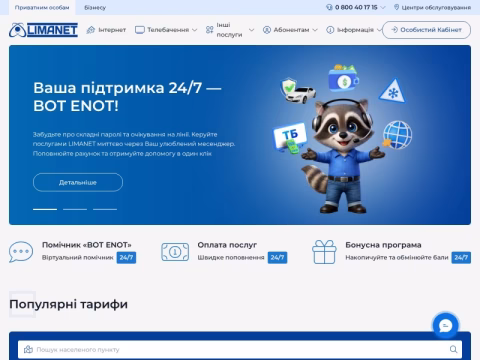Expand the Інформація dropdown chevron
480x360 pixels.
pos(379,30)
